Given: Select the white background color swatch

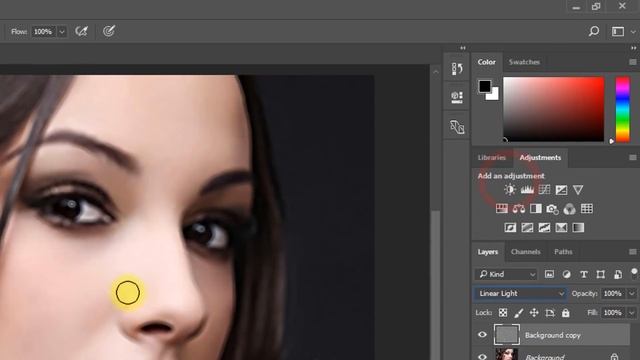Looking at the screenshot, I should tap(493, 95).
